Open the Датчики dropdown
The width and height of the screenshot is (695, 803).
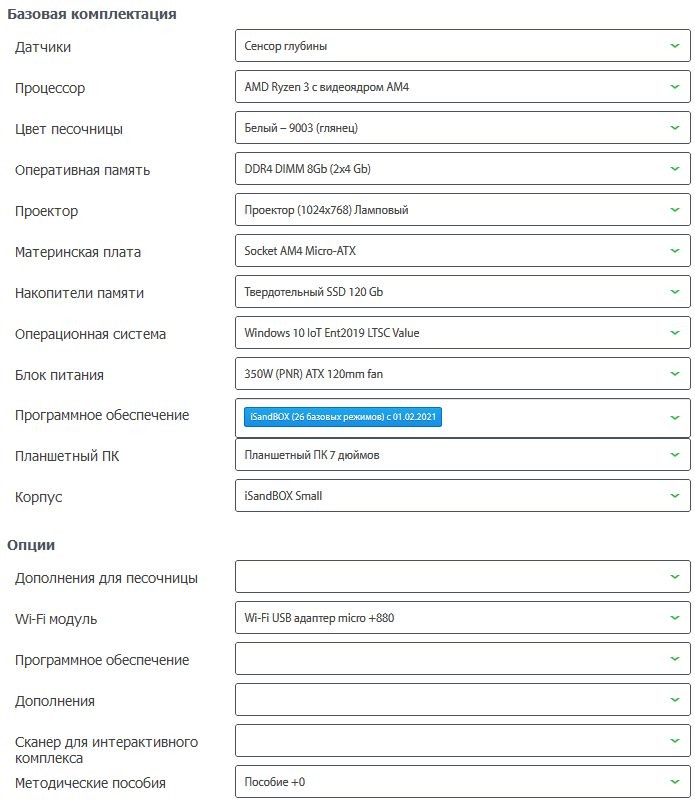(x=462, y=46)
